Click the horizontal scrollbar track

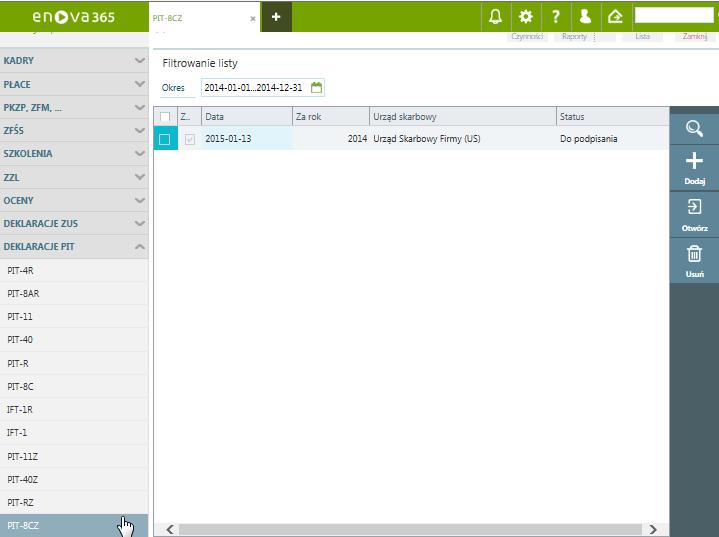click(x=410, y=529)
